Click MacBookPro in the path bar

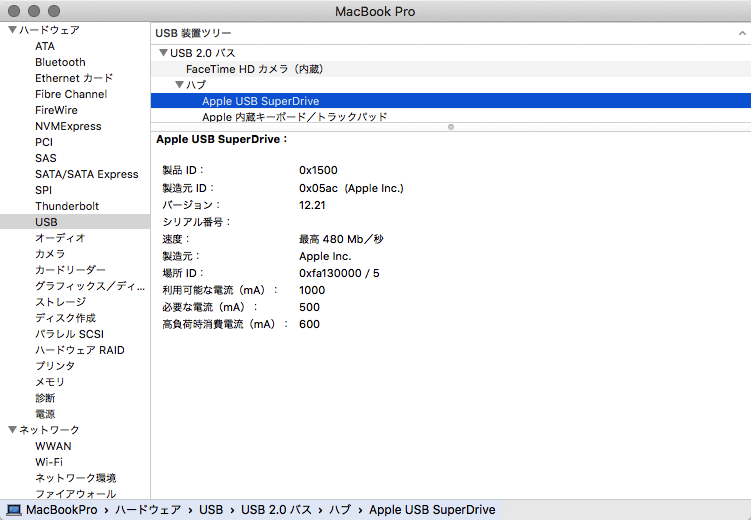point(62,510)
